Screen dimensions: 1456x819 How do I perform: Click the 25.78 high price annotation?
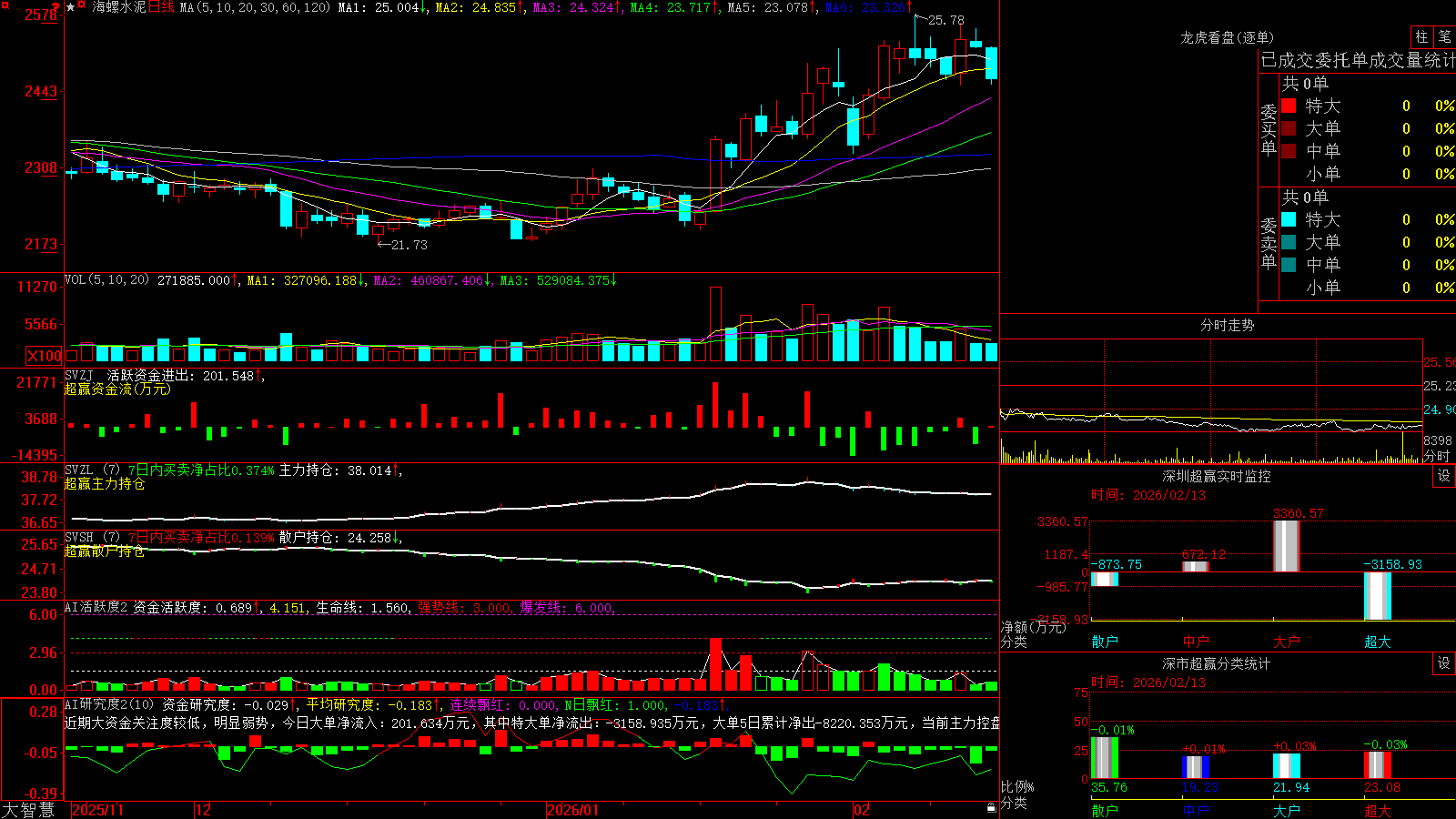point(946,20)
